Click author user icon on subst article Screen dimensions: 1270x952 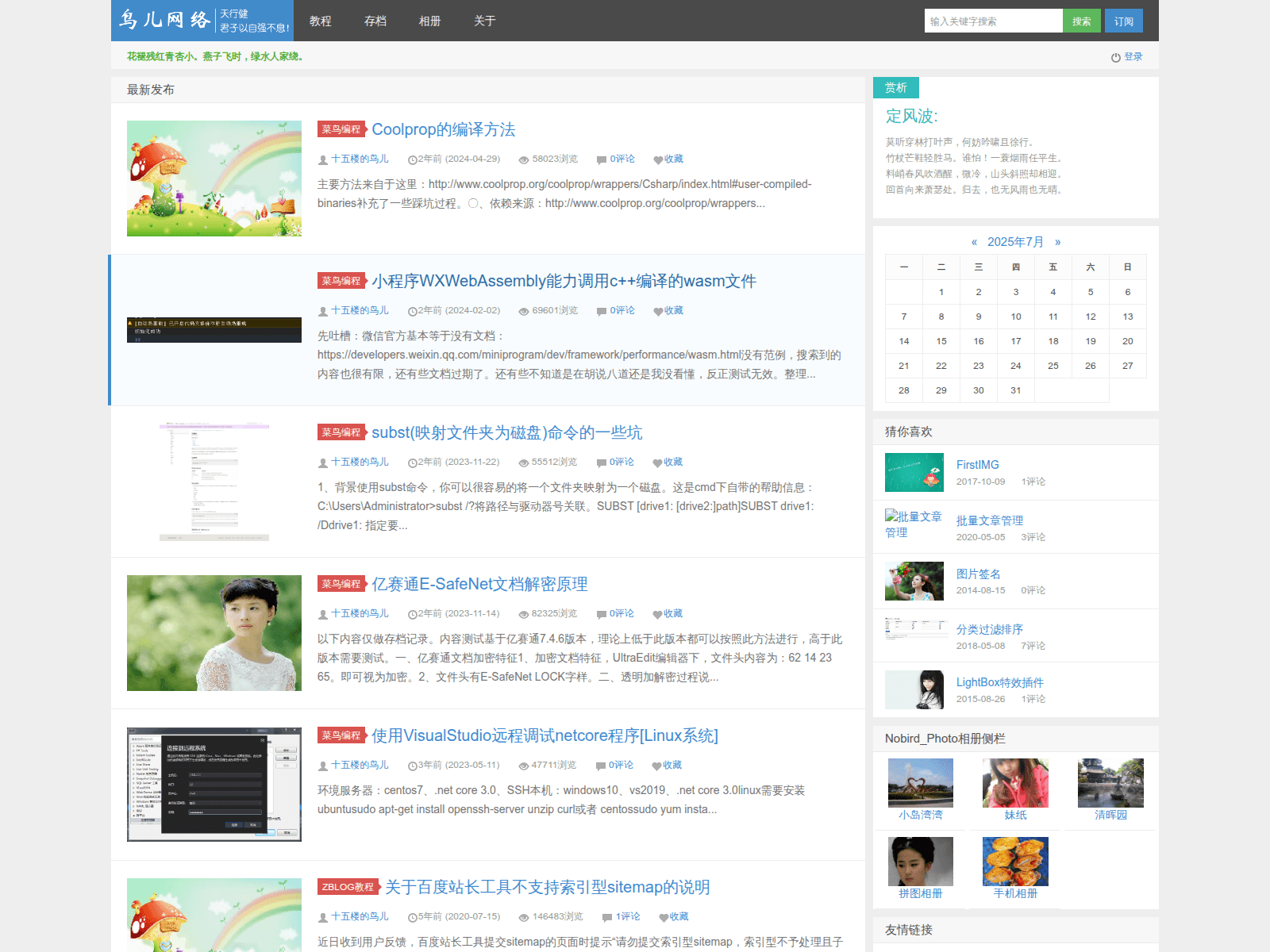coord(323,463)
